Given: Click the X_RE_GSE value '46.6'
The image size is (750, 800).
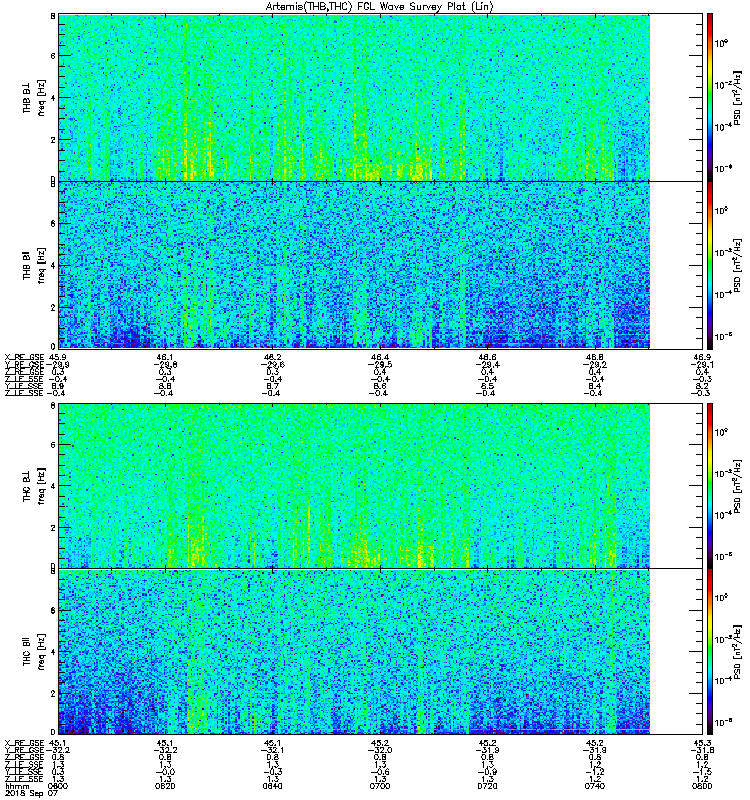Looking at the screenshot, I should click(x=487, y=358).
